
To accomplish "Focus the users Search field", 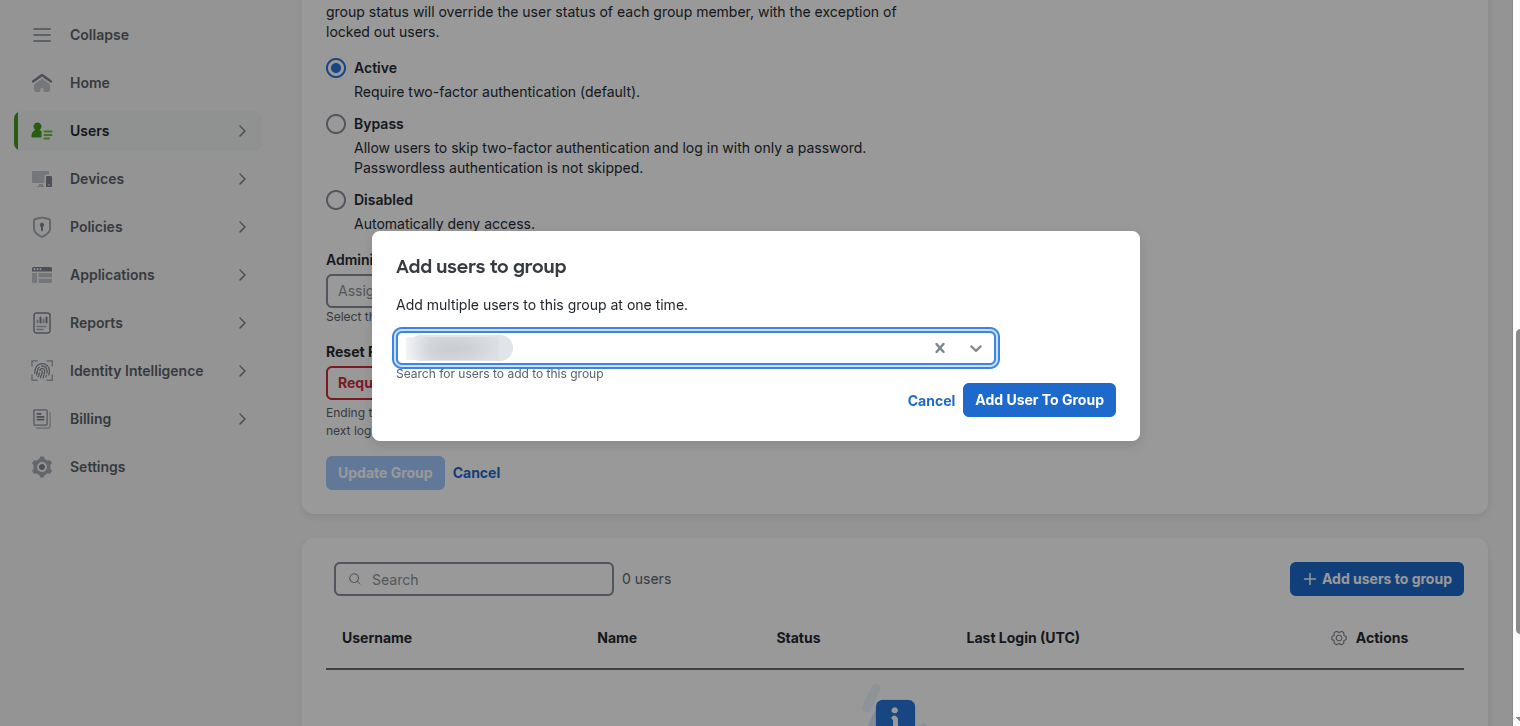I will tap(474, 579).
